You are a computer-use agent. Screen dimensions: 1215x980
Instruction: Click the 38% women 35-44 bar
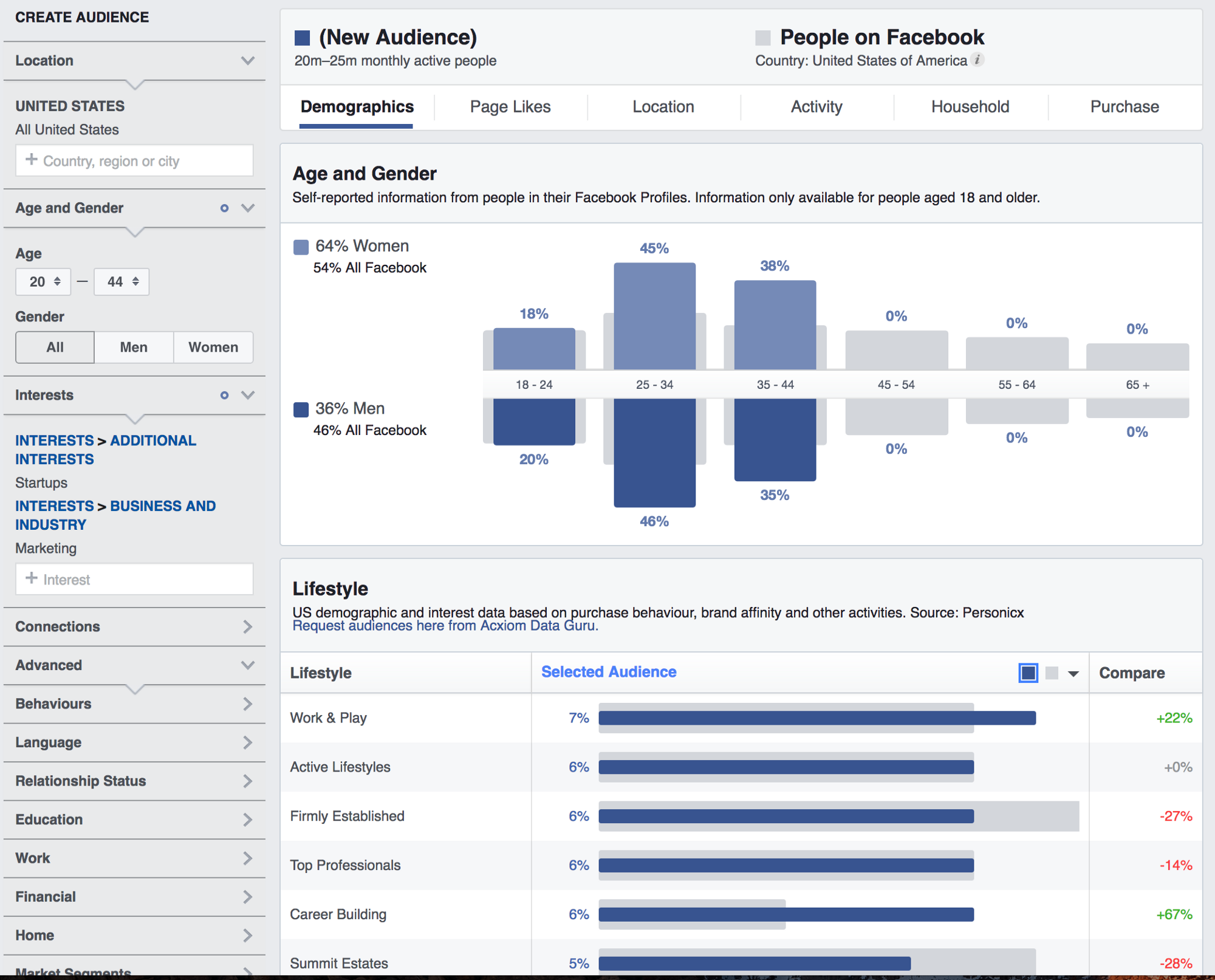click(775, 325)
